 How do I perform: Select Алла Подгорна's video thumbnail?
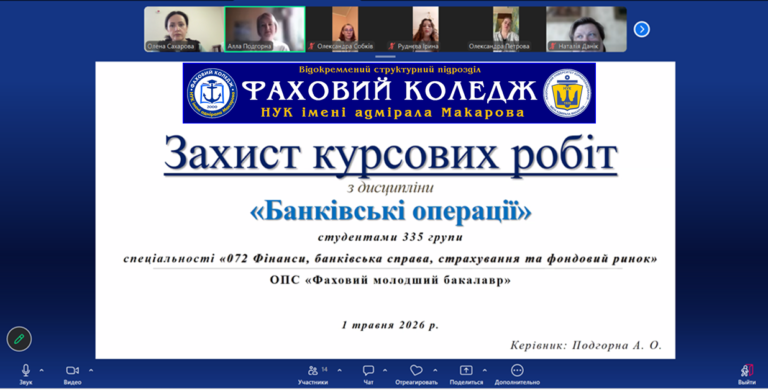point(264,29)
